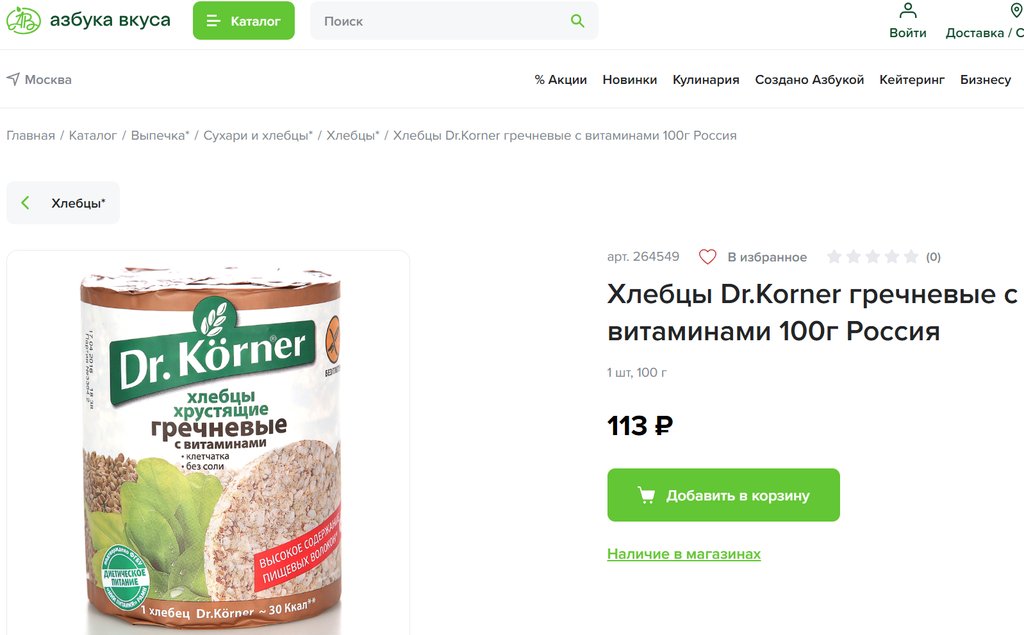The image size is (1024, 635).
Task: Open the Кулинария menu item
Action: (705, 80)
